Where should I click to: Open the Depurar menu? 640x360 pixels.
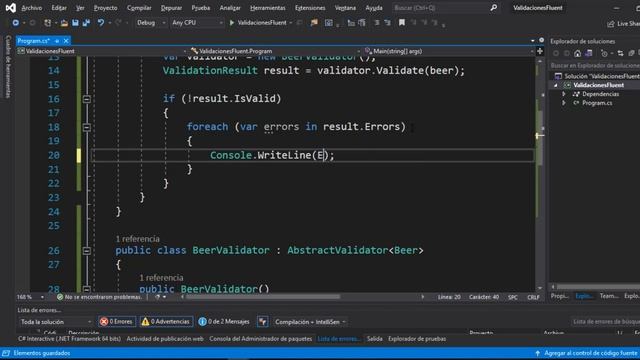pos(171,8)
